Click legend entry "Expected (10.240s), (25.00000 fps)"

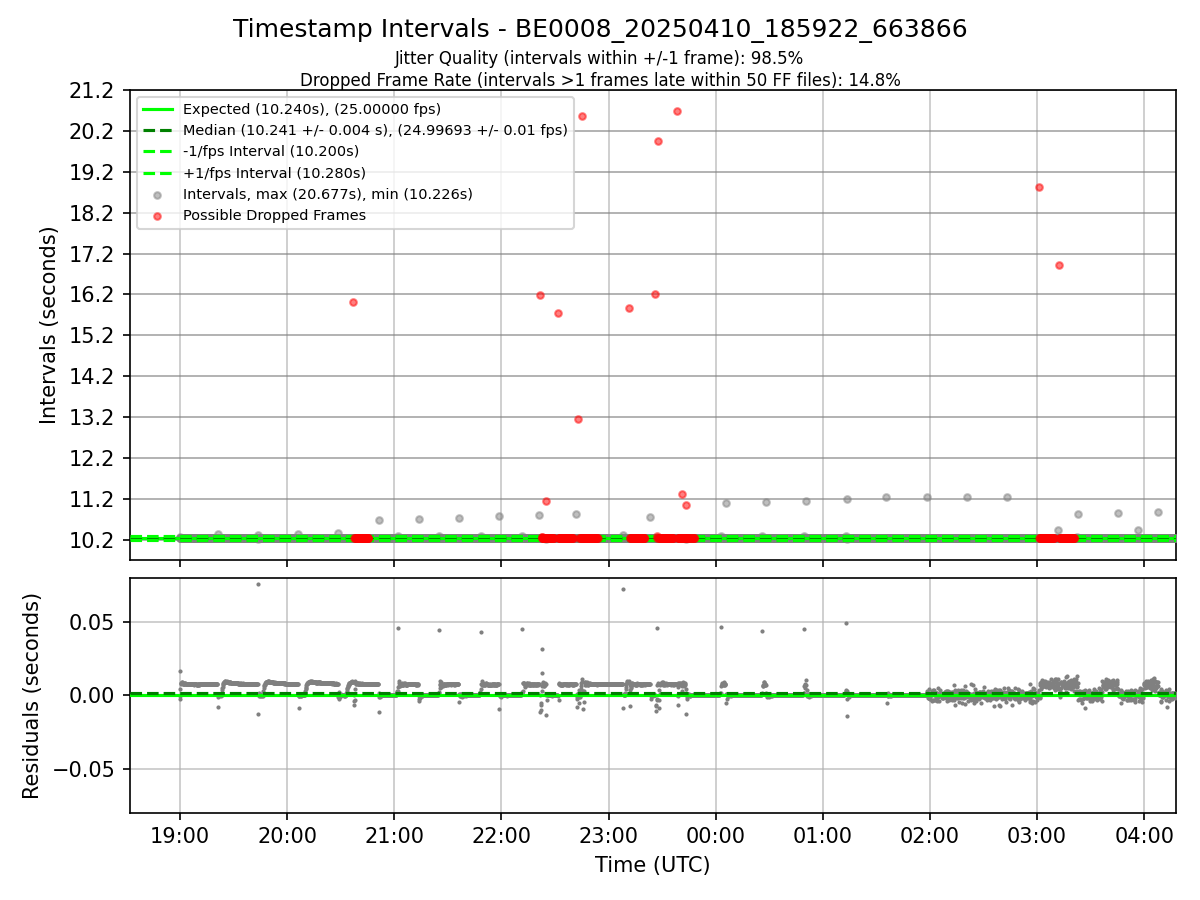(x=312, y=109)
